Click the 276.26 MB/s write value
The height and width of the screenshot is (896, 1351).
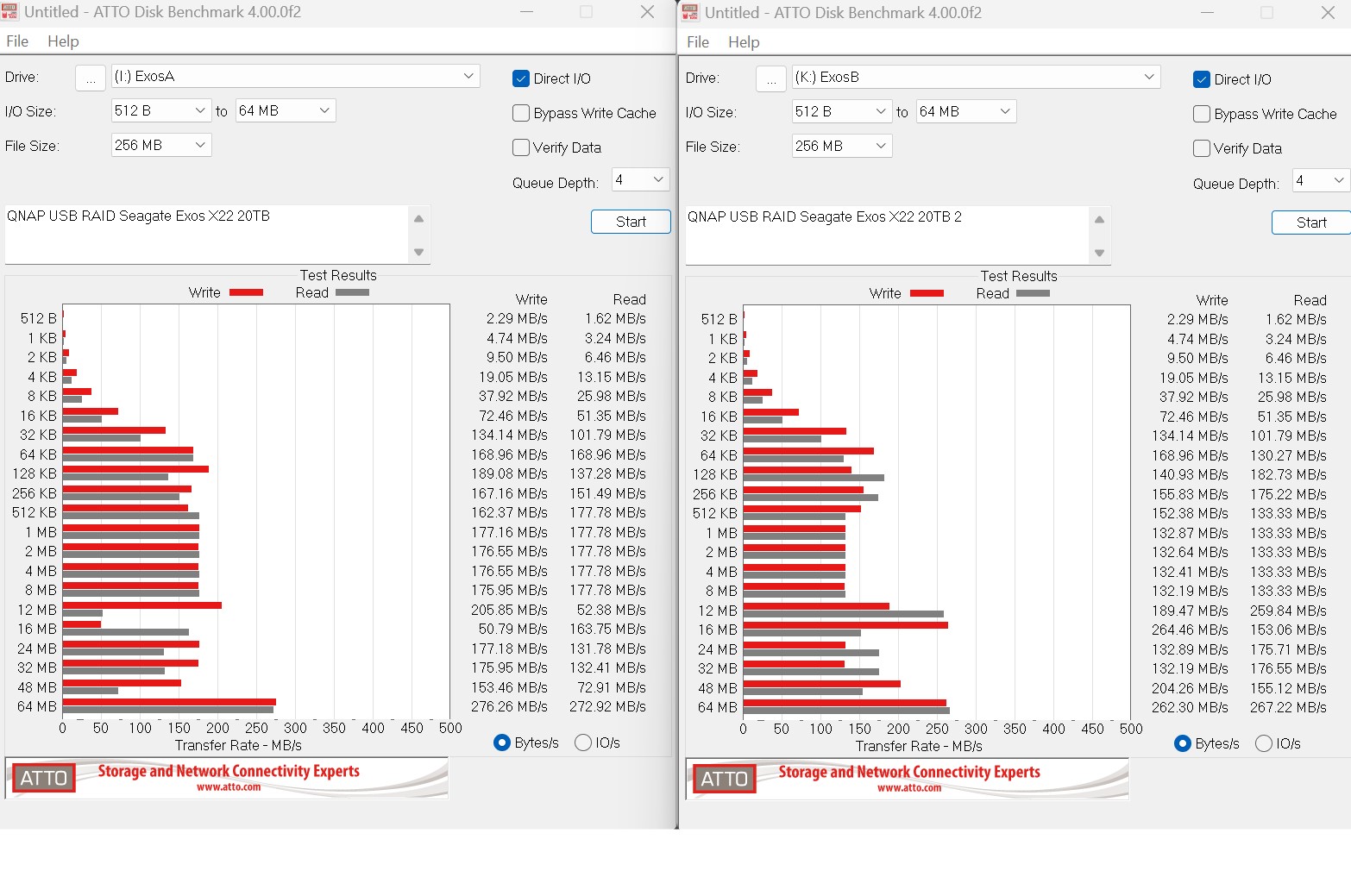(x=509, y=706)
